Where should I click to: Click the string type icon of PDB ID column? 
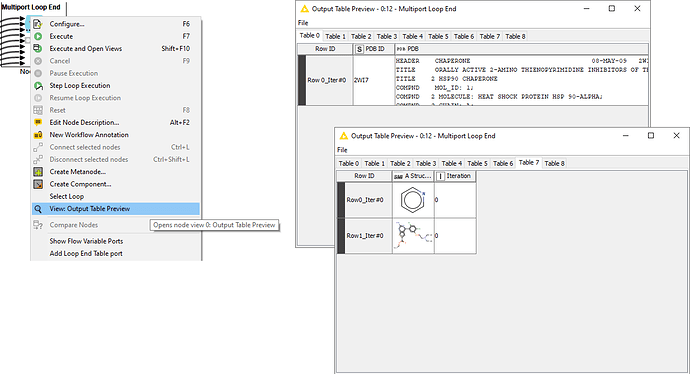(x=360, y=49)
